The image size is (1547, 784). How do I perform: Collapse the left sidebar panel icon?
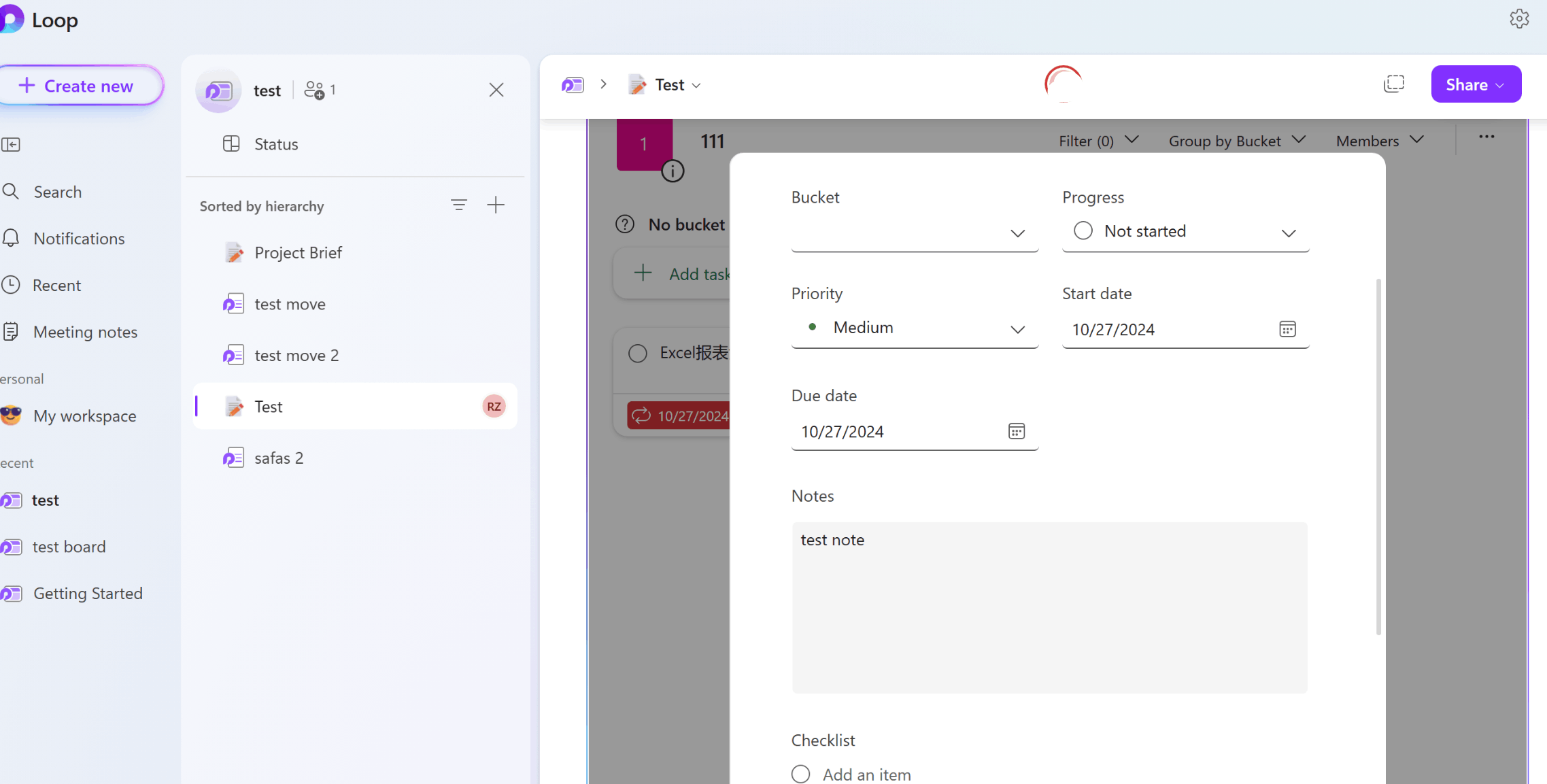coord(11,144)
